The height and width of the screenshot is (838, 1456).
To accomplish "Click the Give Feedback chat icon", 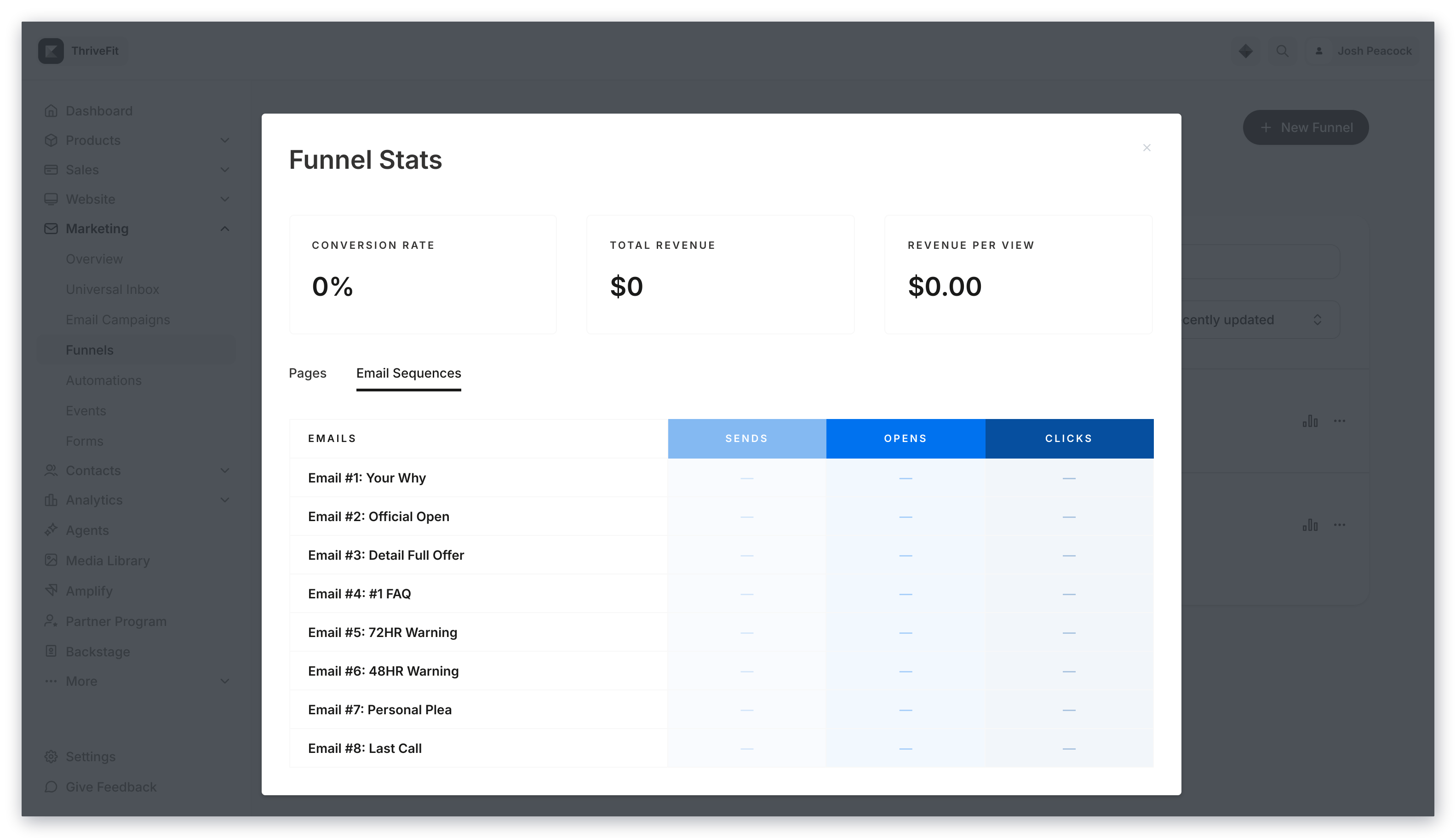I will coord(51,787).
